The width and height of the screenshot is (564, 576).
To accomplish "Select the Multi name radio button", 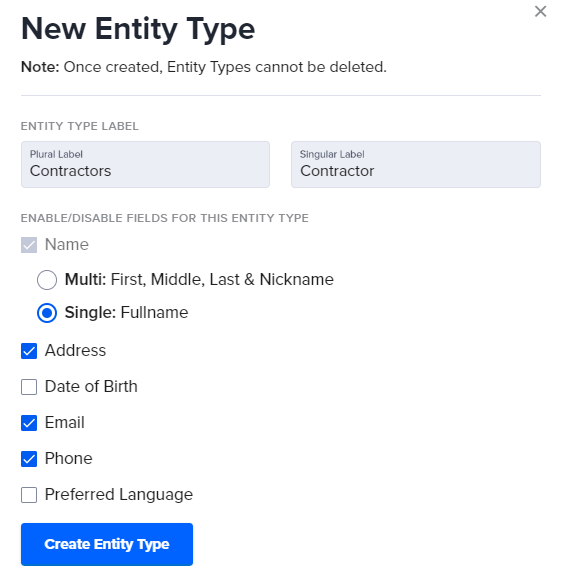I will tap(47, 280).
